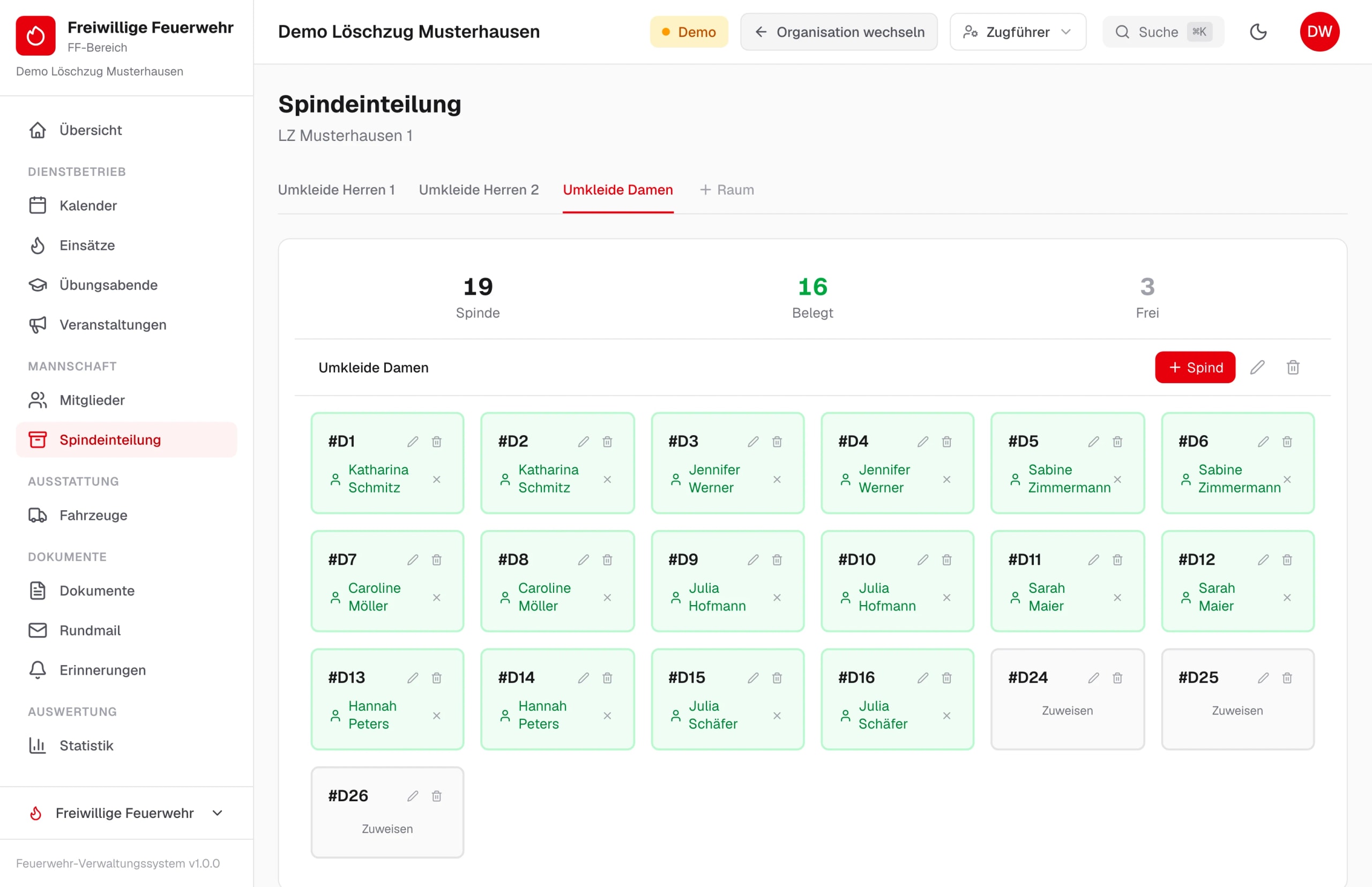Toggle dark mode moon icon
The height and width of the screenshot is (887, 1372).
1258,32
